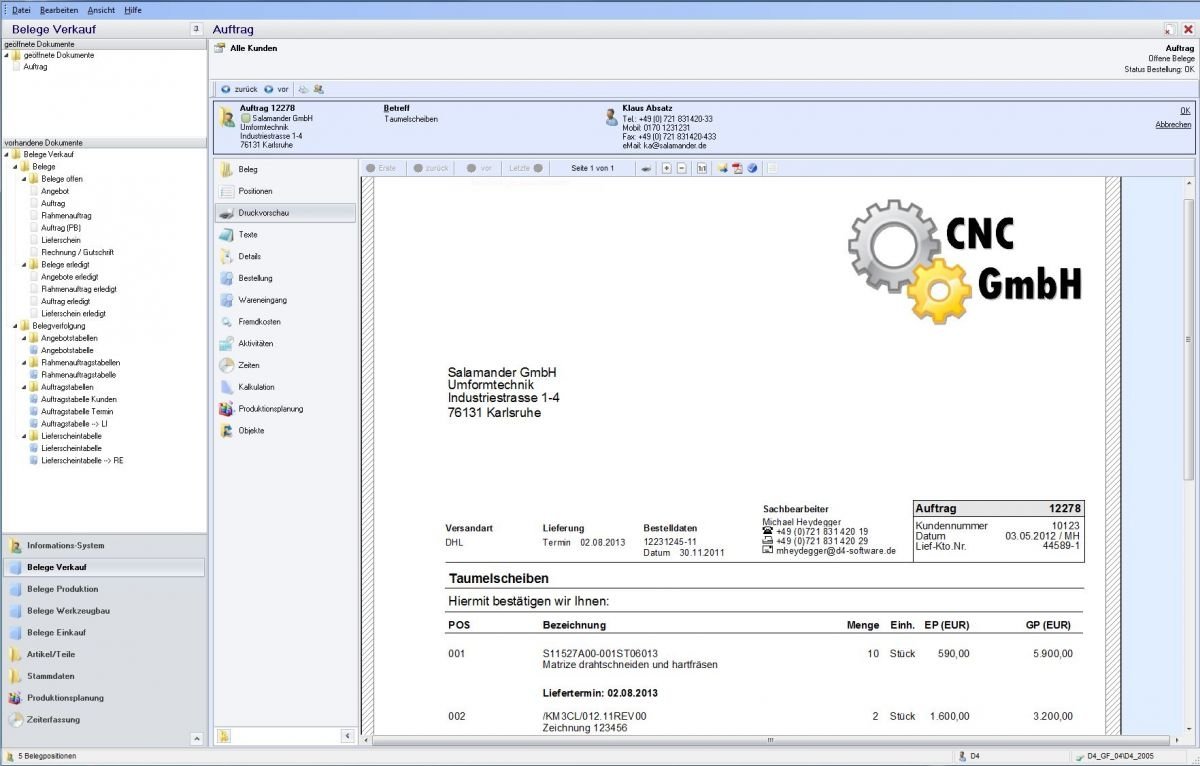Open the Datei menu
The image size is (1200, 766).
click(x=21, y=10)
